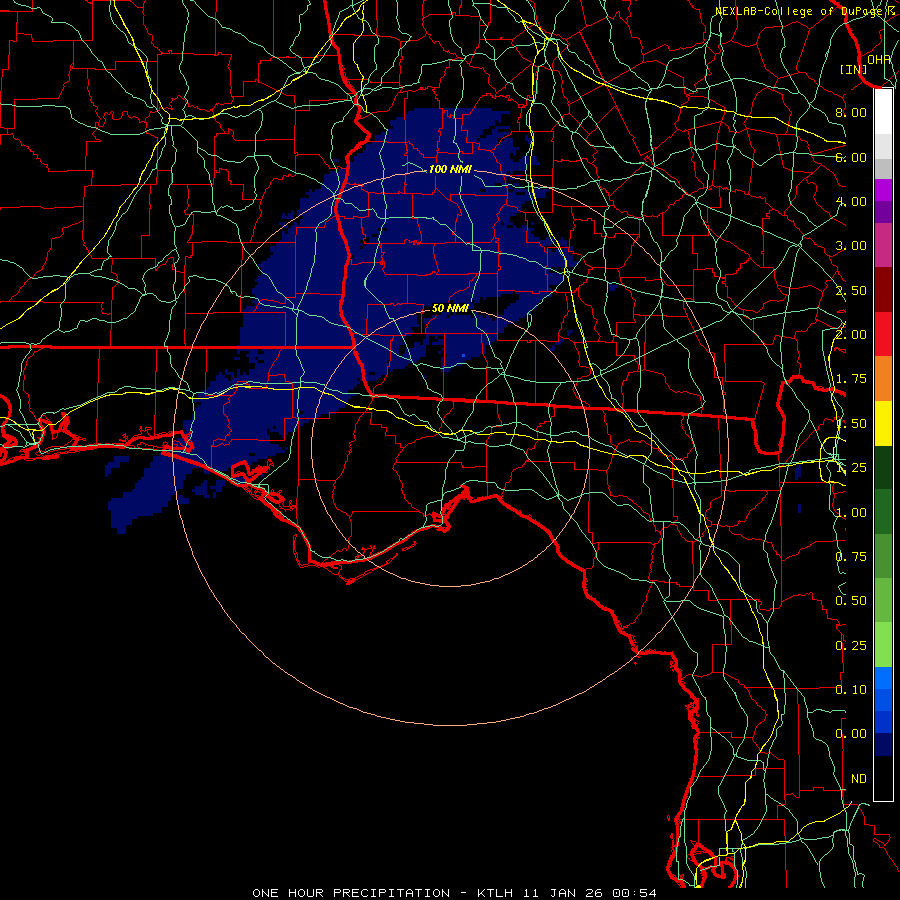Click the OHR product label
This screenshot has width=900, height=900.
click(879, 59)
